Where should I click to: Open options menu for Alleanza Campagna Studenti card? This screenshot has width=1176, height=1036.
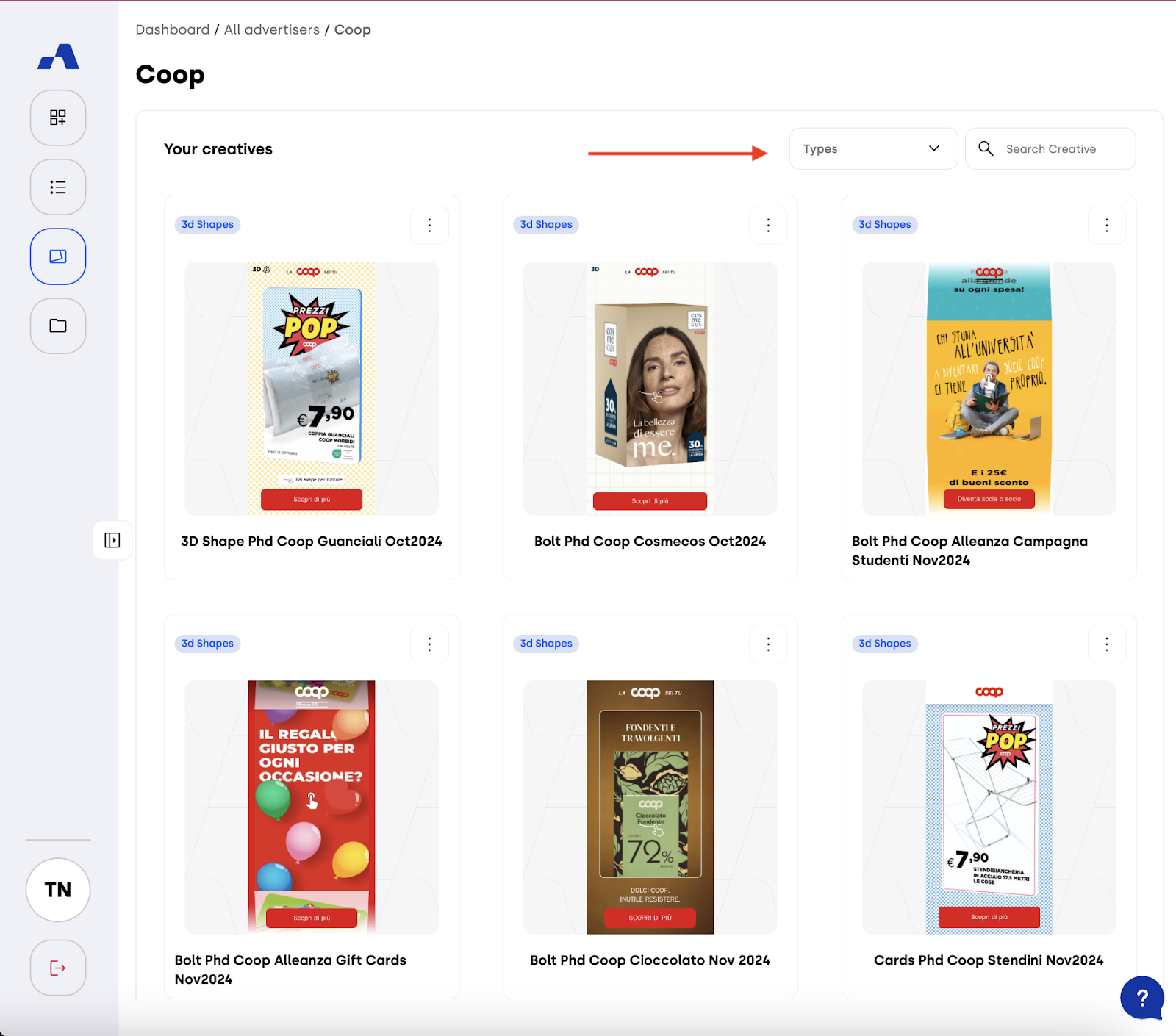point(1107,225)
